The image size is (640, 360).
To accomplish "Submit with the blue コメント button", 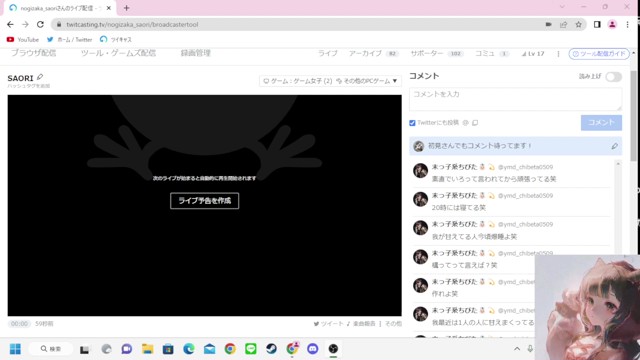I will [601, 122].
